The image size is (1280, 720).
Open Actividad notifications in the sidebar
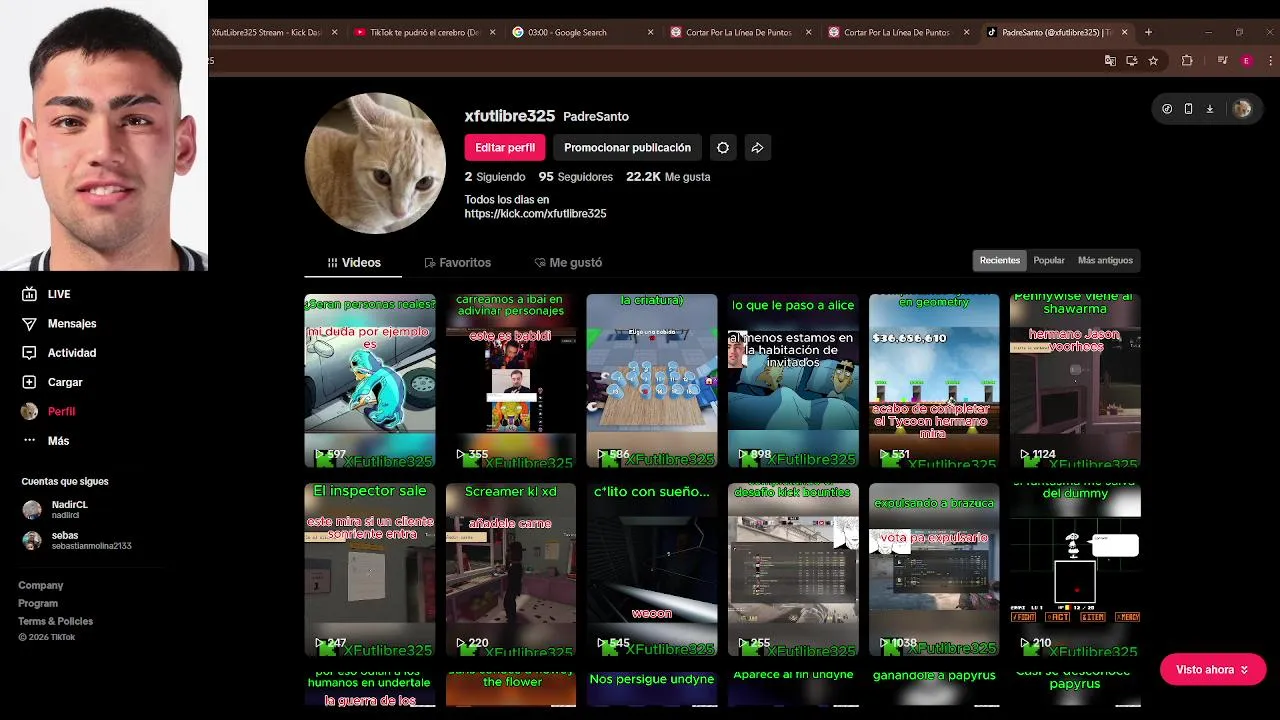pyautogui.click(x=59, y=353)
